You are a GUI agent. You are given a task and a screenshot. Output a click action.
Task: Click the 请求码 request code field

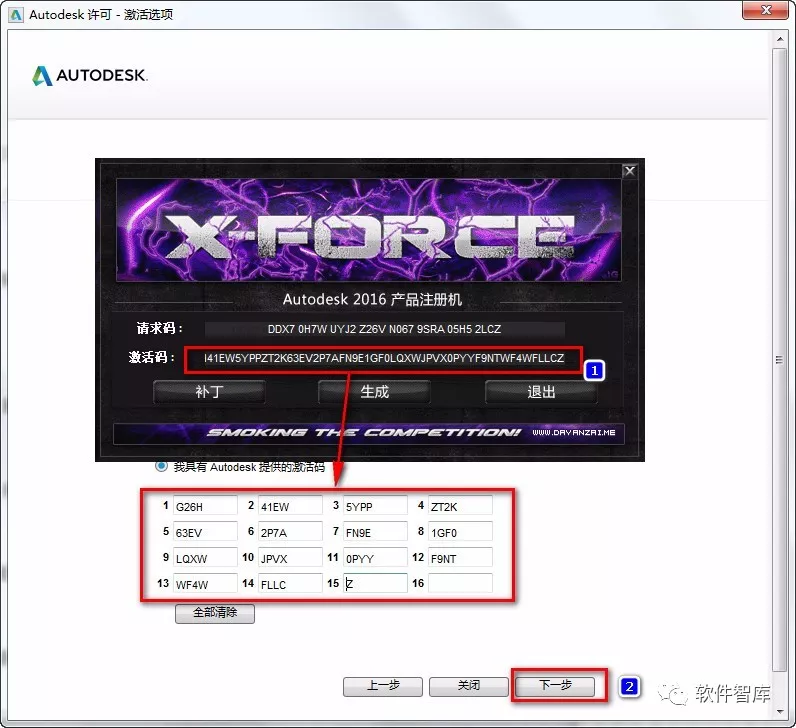pos(384,329)
